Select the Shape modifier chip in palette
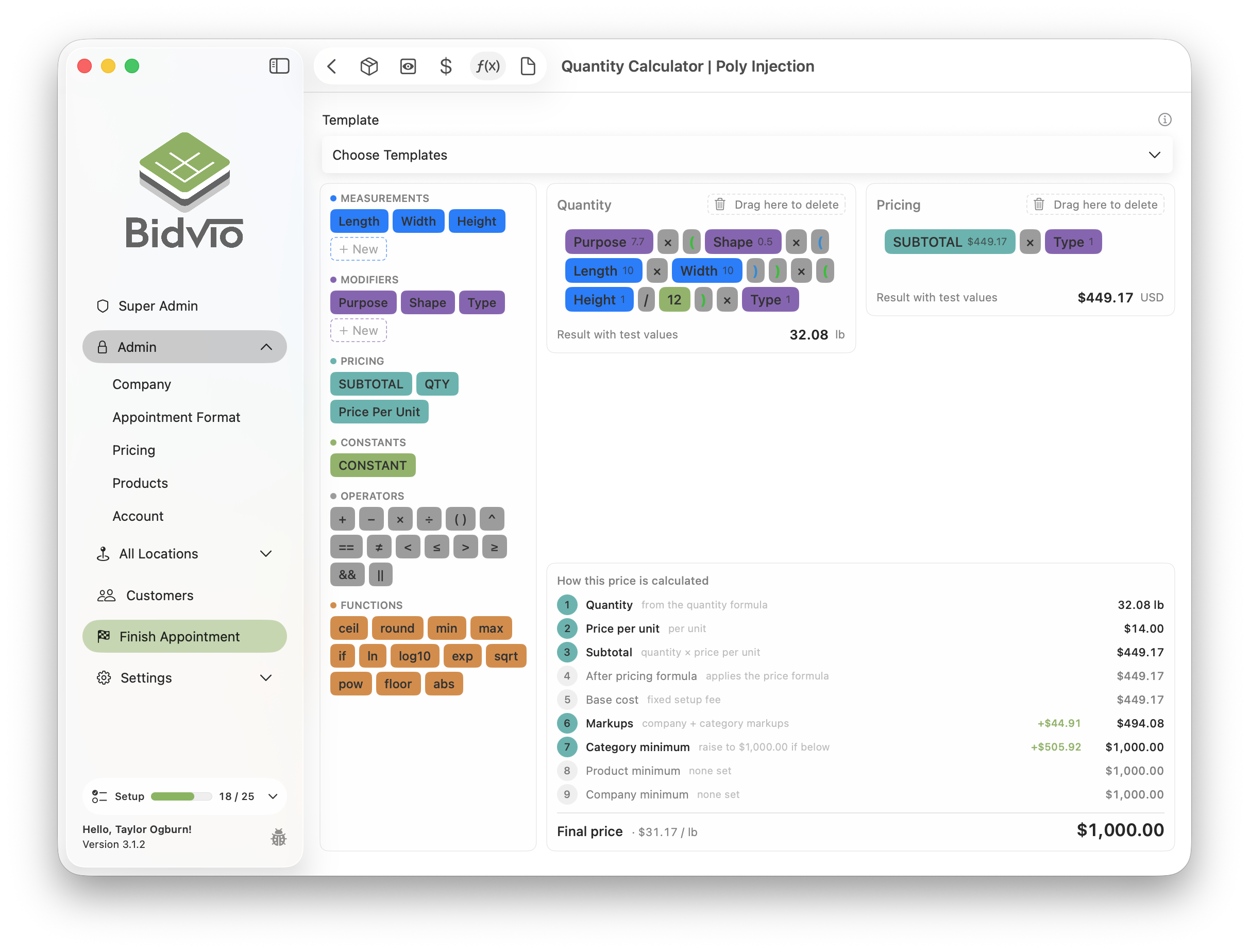 point(427,302)
